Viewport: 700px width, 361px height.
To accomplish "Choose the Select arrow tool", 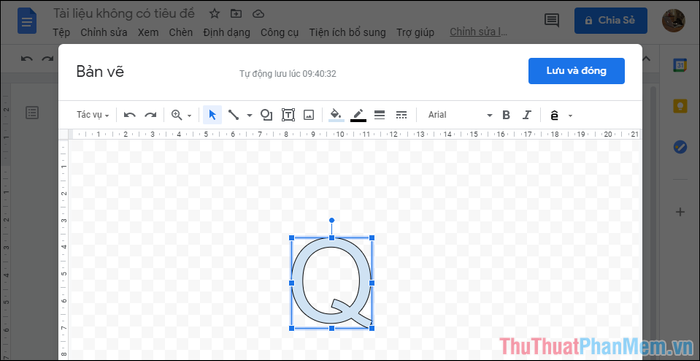I will tap(212, 115).
